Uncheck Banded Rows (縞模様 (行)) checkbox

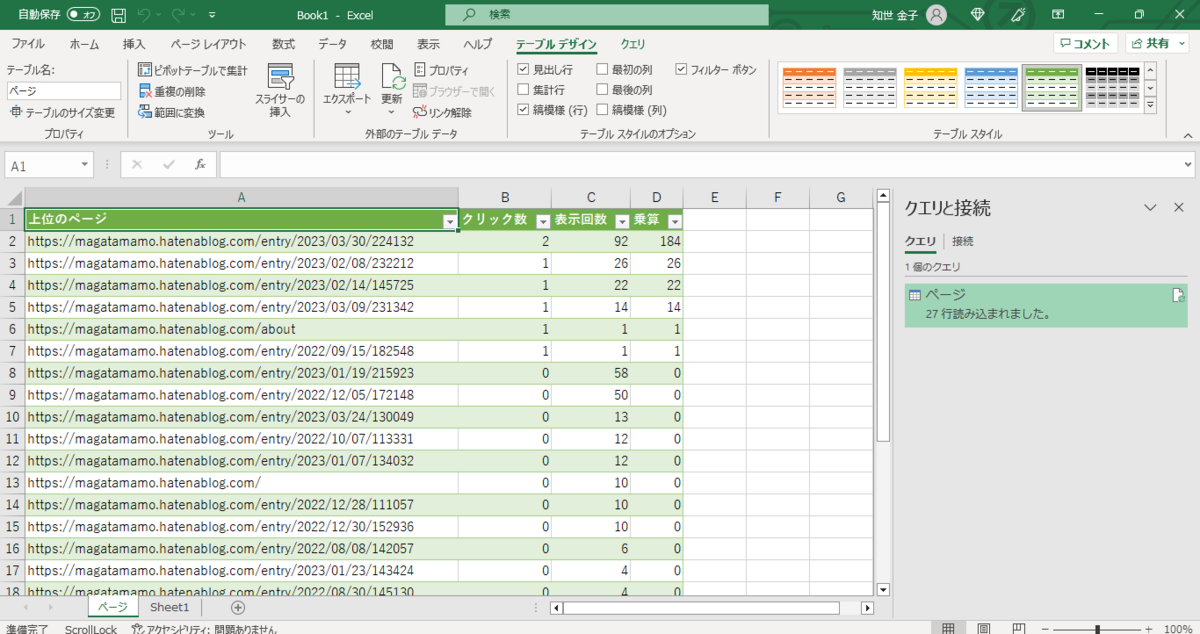coord(523,110)
